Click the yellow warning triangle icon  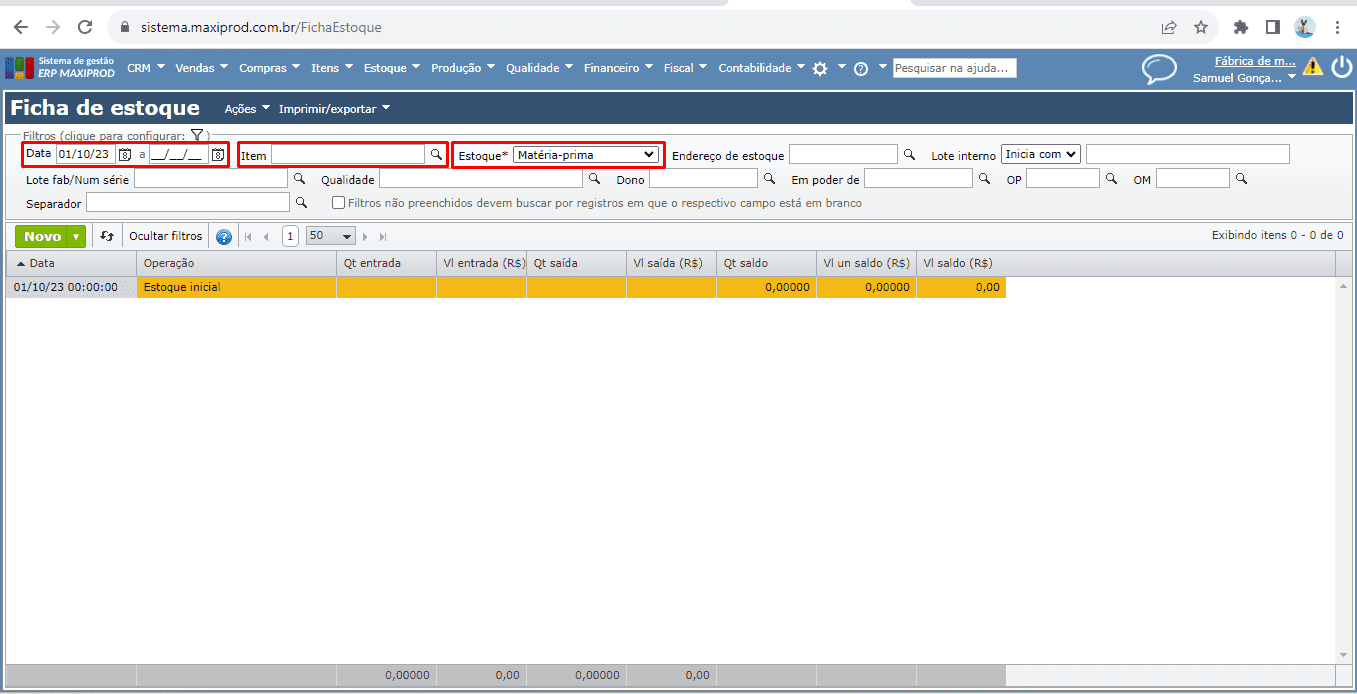click(1312, 67)
